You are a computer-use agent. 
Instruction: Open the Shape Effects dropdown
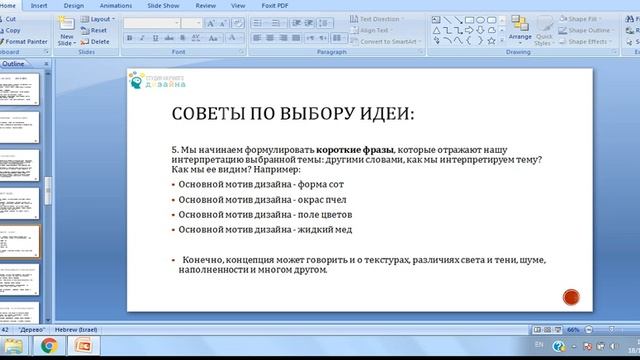[586, 41]
